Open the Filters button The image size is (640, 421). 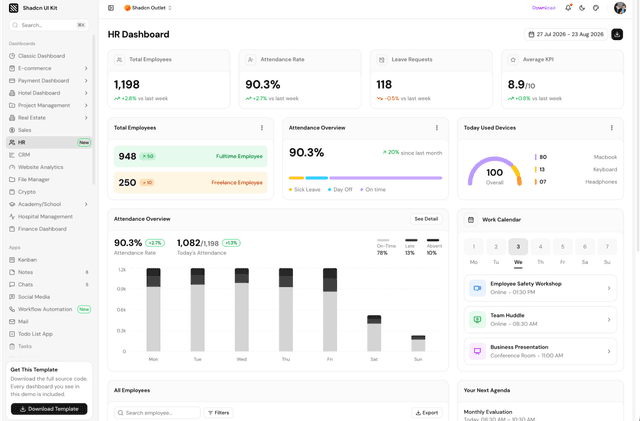(x=218, y=413)
